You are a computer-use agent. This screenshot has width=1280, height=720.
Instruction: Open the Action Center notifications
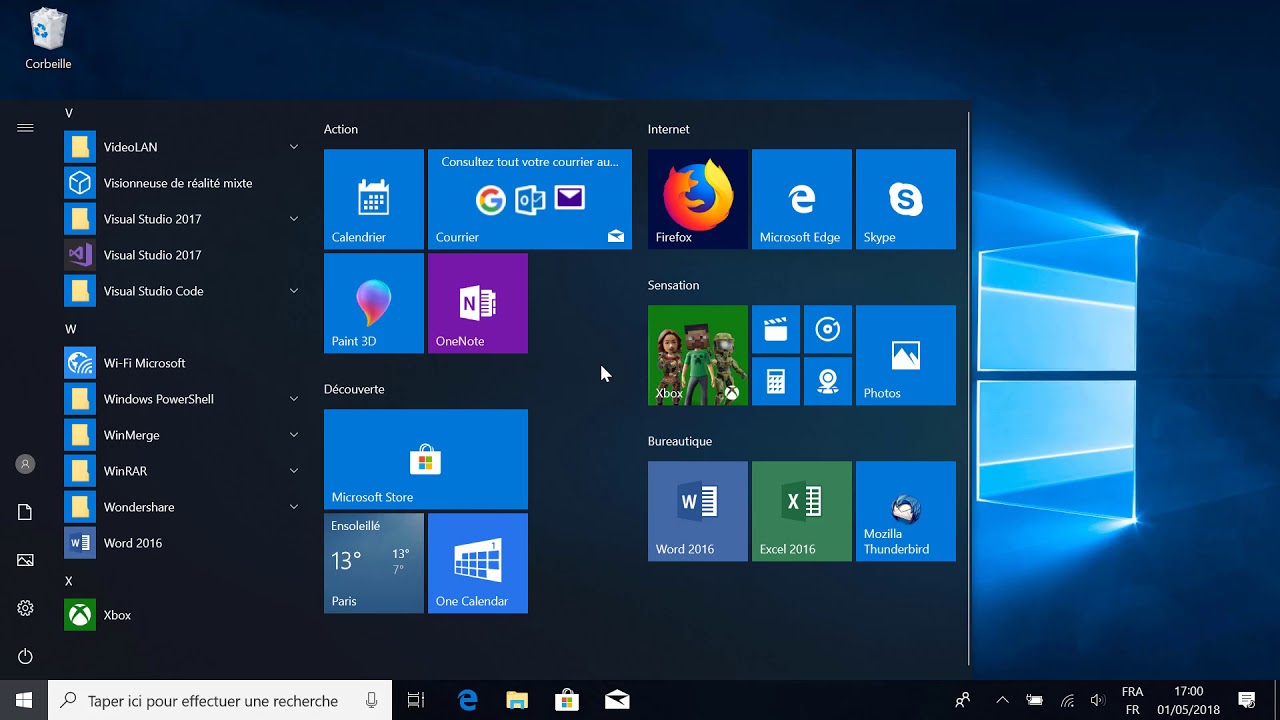click(1247, 700)
